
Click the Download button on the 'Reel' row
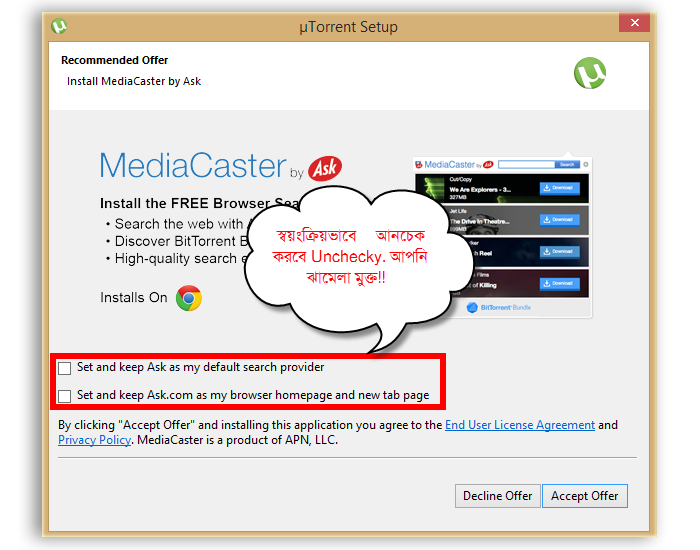tap(560, 252)
